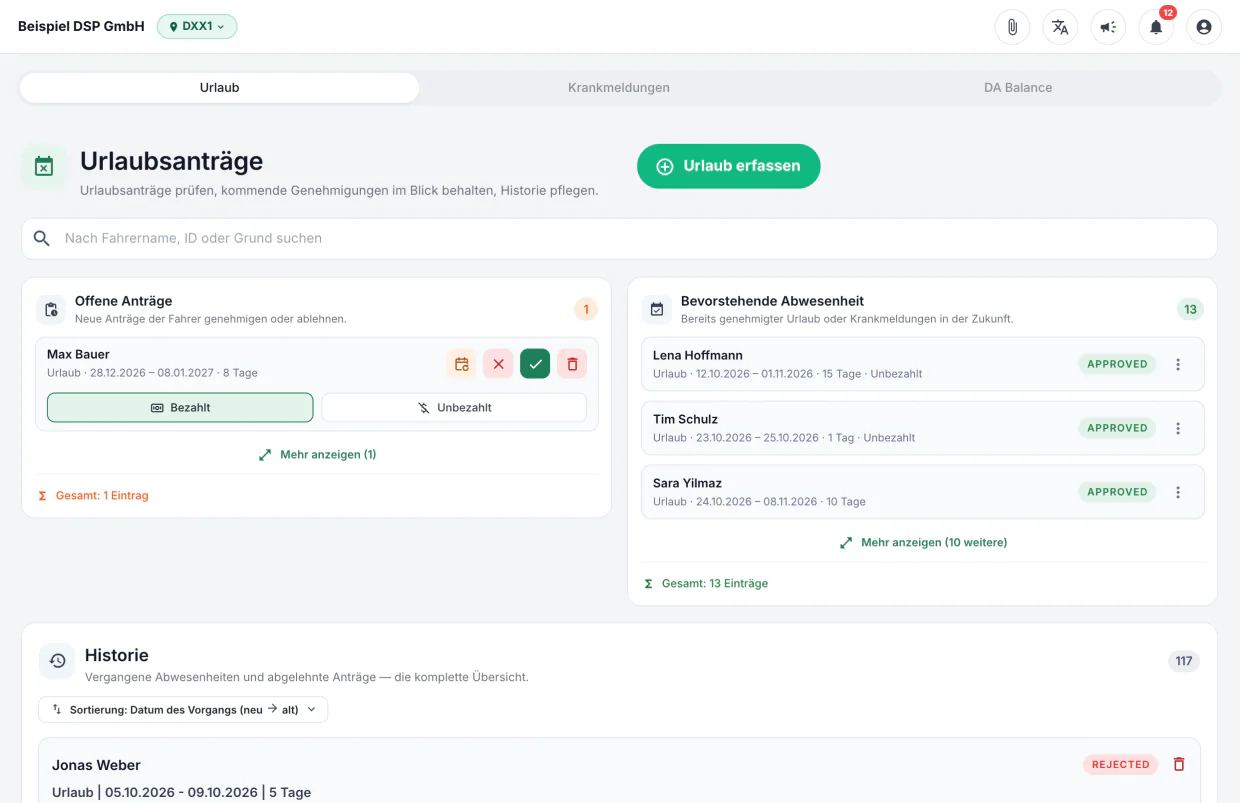Click the Historie count badge 117

[x=1184, y=661]
